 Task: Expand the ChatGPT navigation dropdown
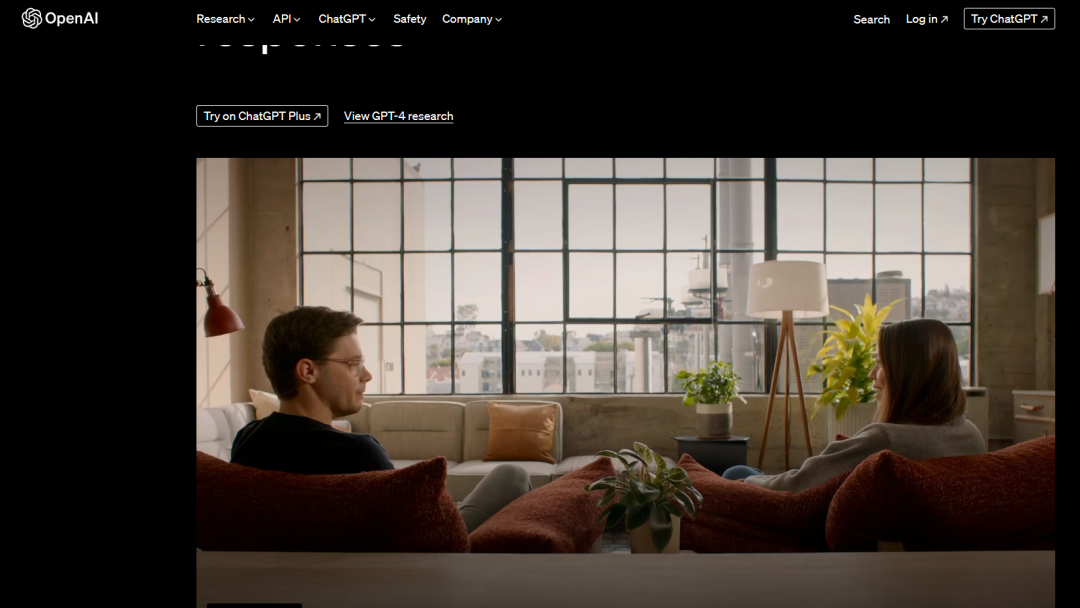[341, 19]
